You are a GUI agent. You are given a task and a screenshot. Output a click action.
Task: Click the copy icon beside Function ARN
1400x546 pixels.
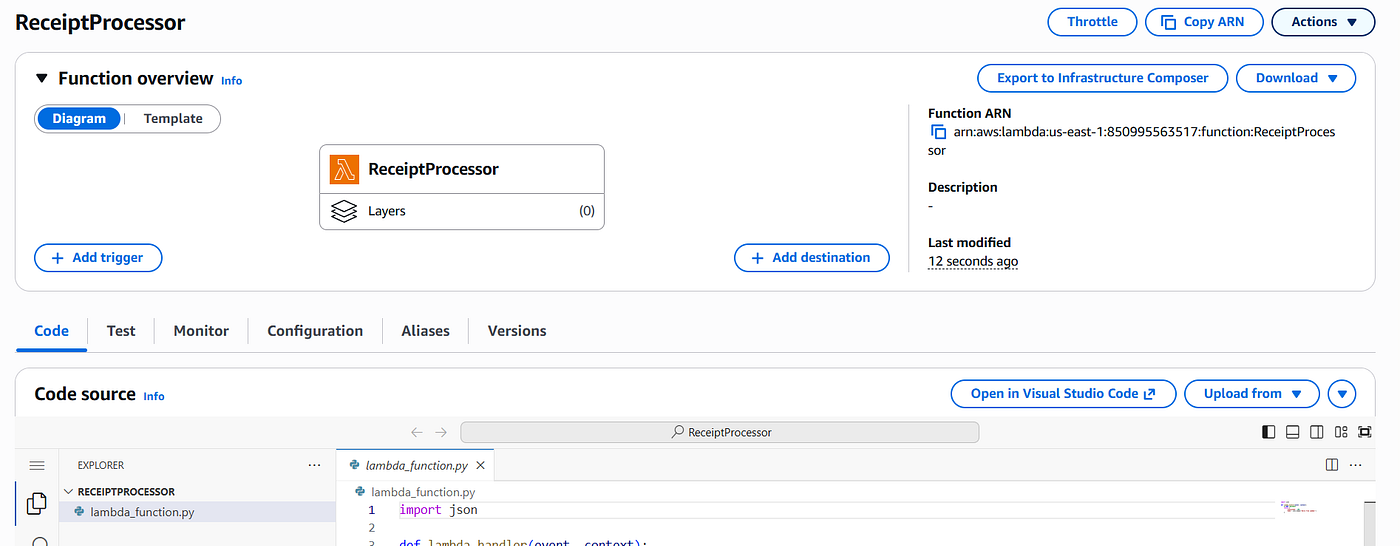tap(938, 132)
